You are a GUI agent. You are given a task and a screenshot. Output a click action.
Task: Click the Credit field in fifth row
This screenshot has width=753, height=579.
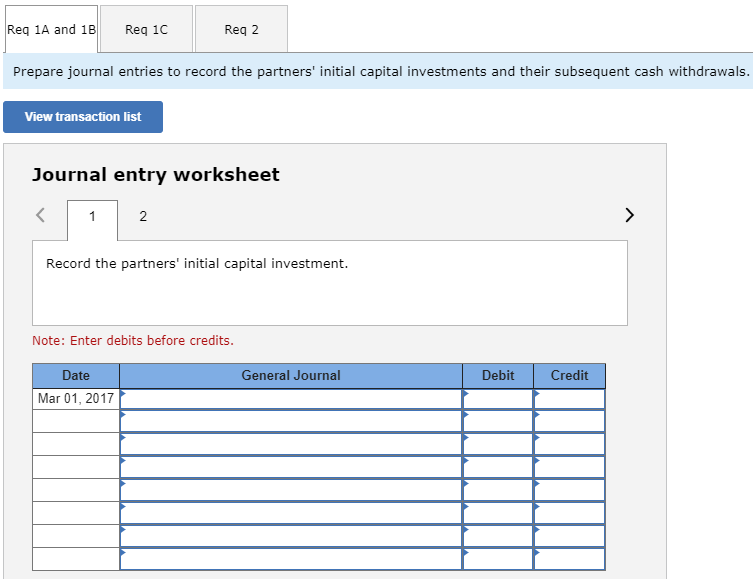click(569, 490)
